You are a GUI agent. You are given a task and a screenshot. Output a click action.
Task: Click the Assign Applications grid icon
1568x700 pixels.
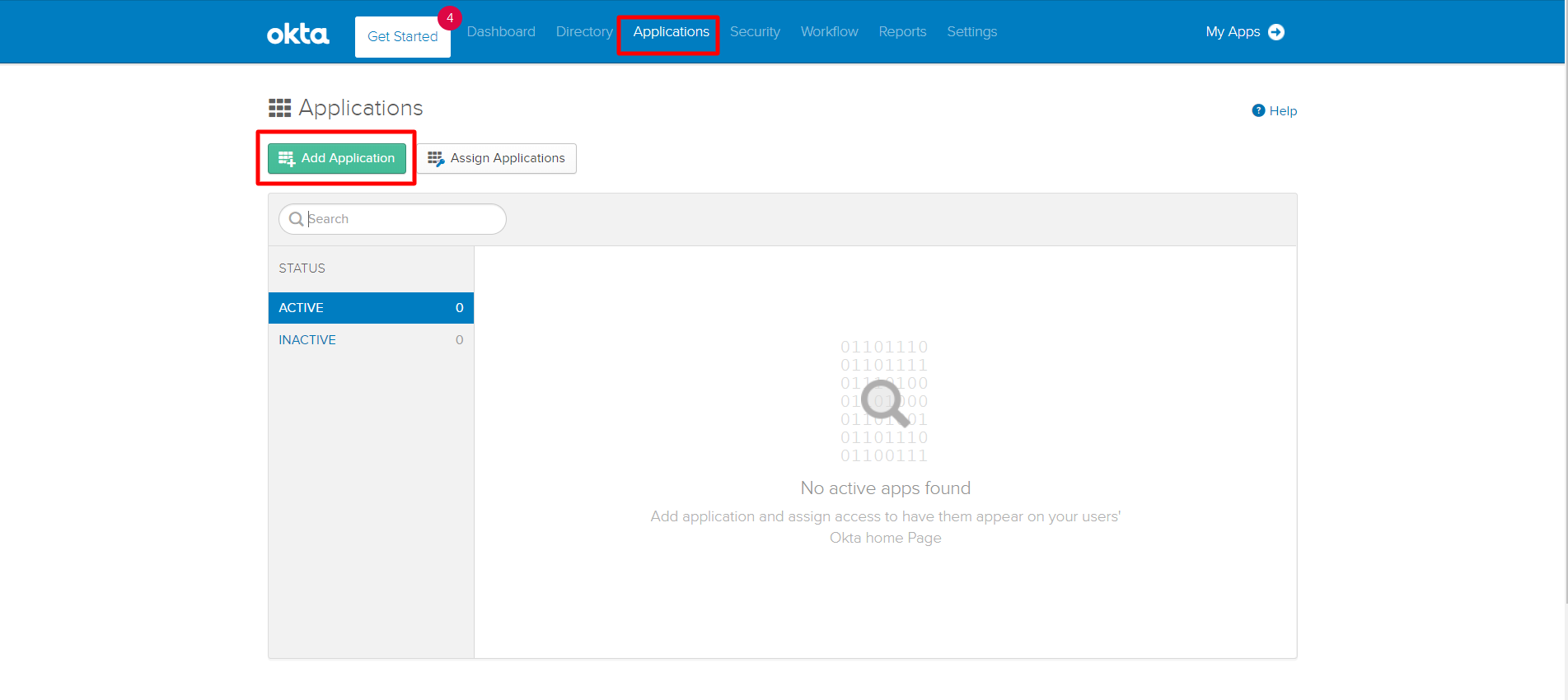[x=436, y=158]
